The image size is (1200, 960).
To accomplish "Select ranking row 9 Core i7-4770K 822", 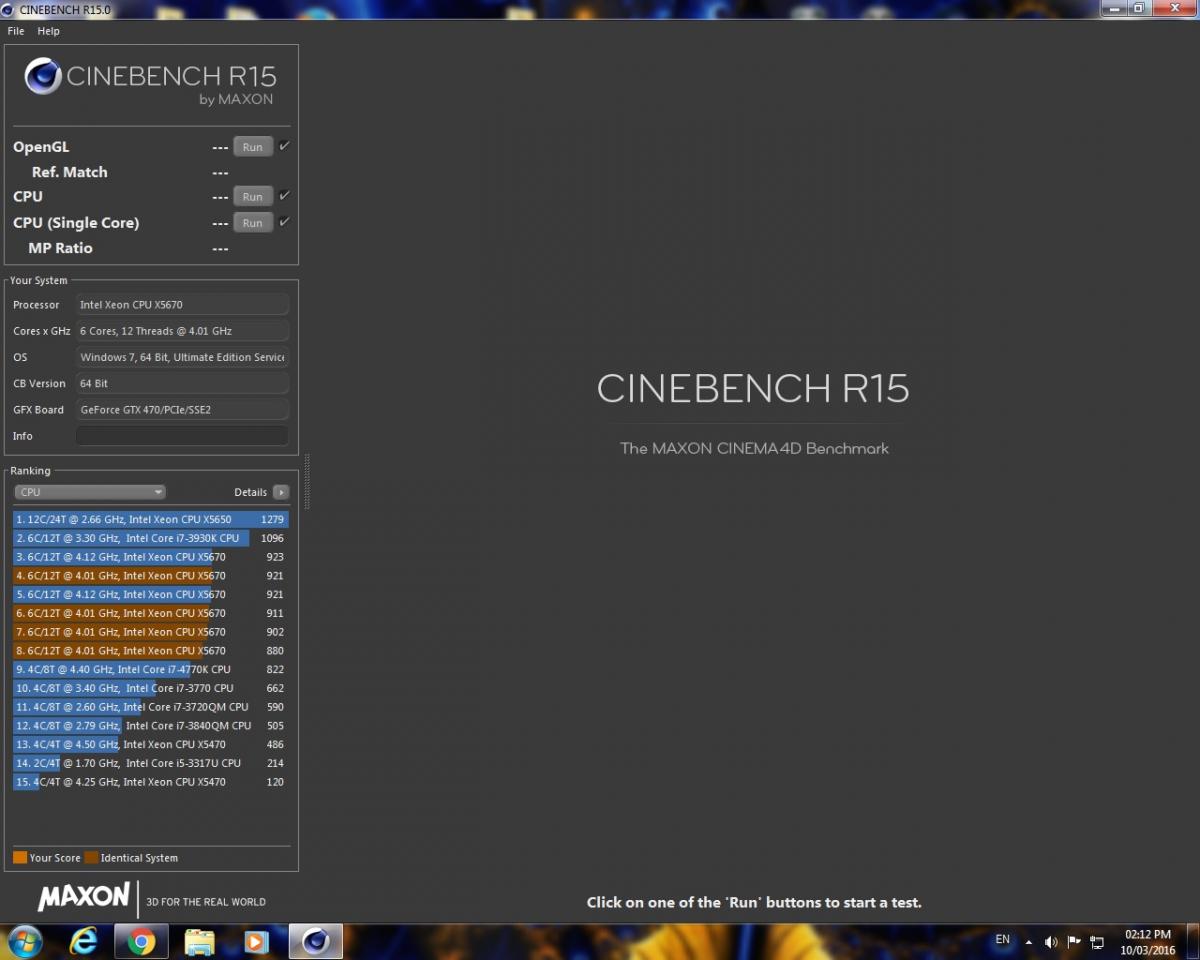I will (x=151, y=669).
